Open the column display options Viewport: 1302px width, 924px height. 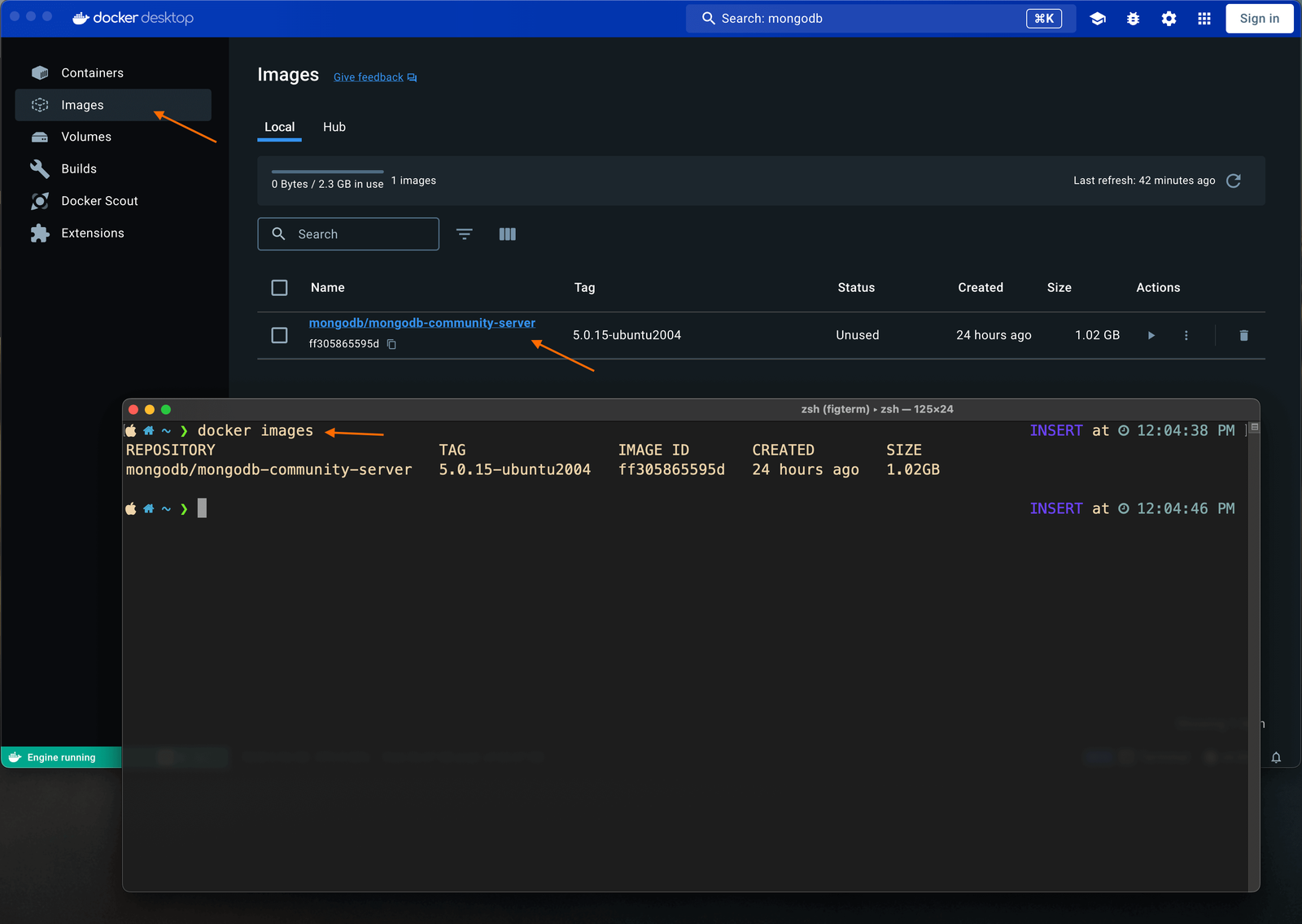click(507, 233)
